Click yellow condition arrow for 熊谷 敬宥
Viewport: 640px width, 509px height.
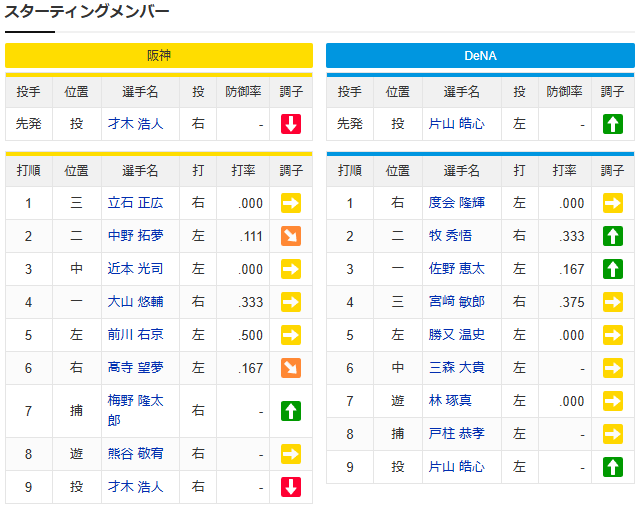tap(291, 454)
